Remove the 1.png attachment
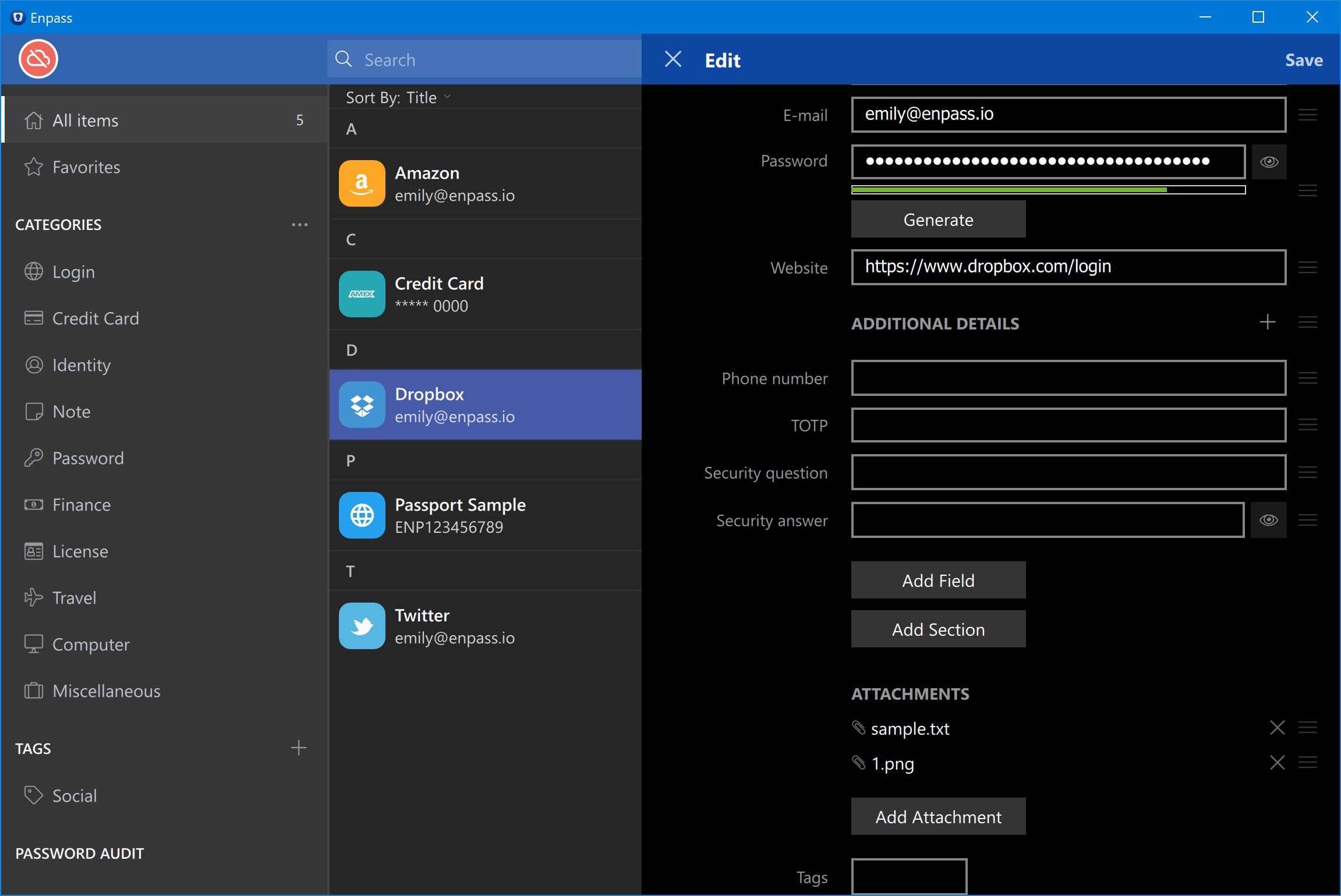This screenshot has height=896, width=1341. [x=1278, y=763]
